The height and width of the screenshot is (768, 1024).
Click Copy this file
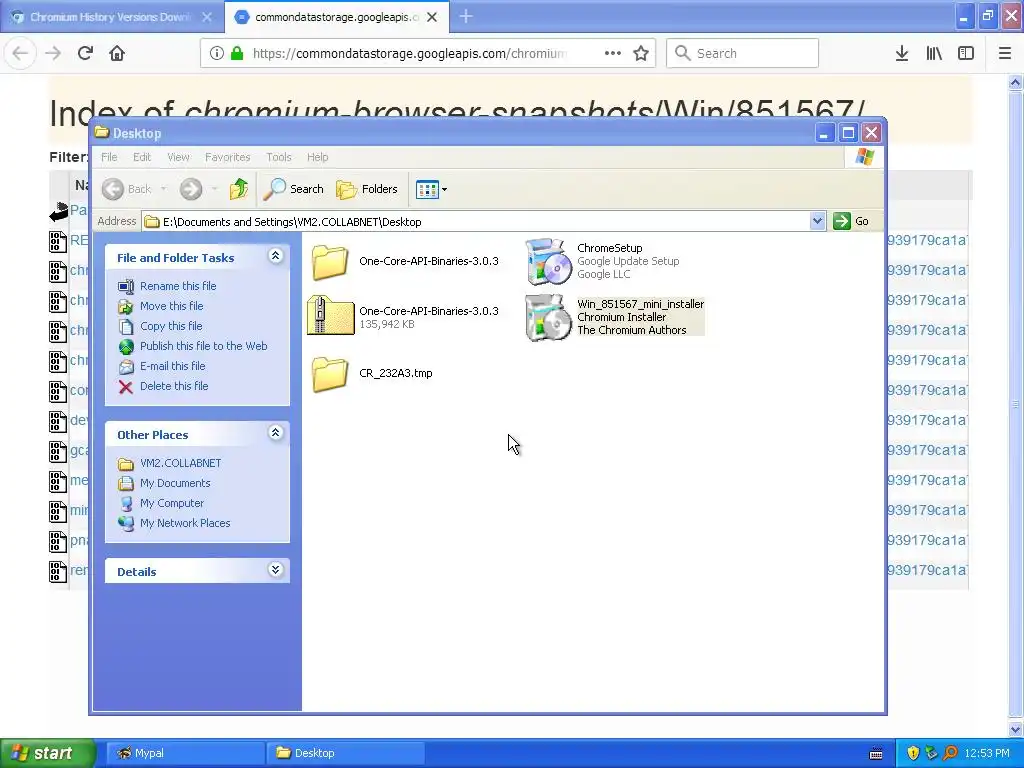coord(171,326)
